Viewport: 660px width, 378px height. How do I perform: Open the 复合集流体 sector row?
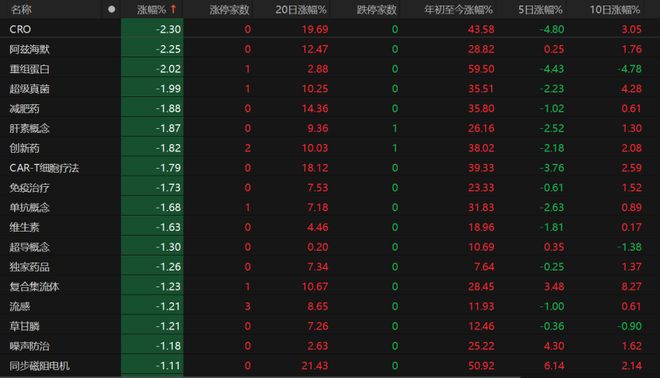click(x=330, y=286)
